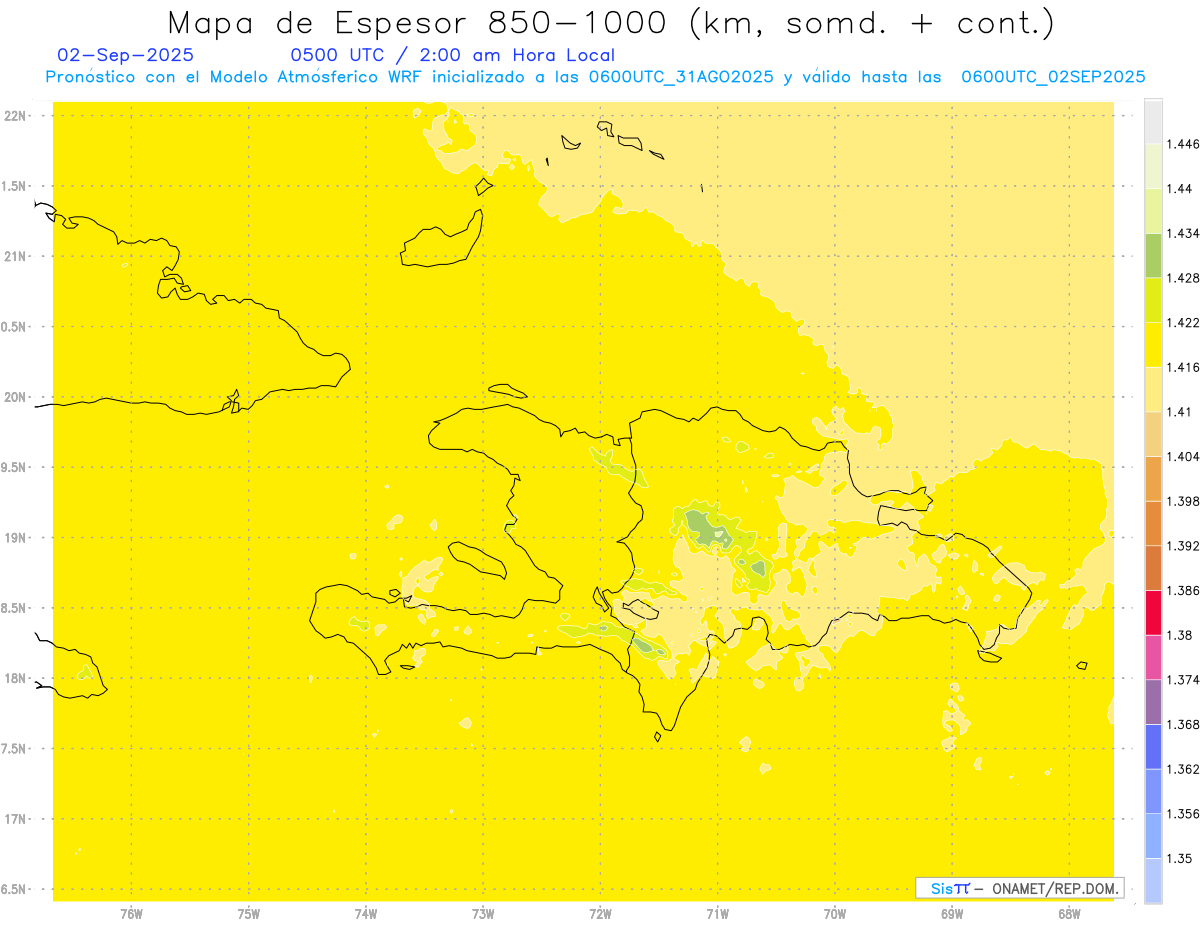Screen dimensions: 1200x927
Task: Click the time '0500 UTC / 2:00 am Hora Local'
Action: pyautogui.click(x=452, y=56)
